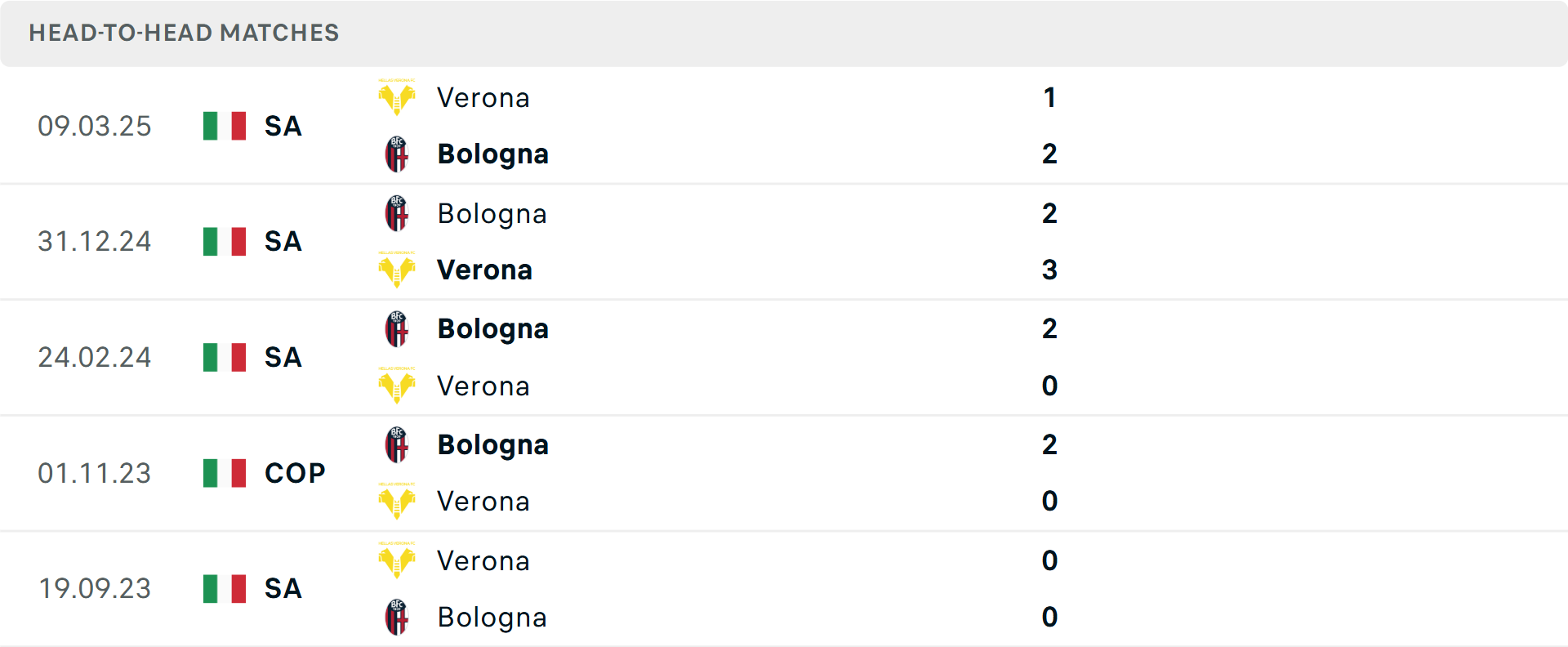Open match dated 24.02.24
This screenshot has height=647, width=1568.
click(x=95, y=358)
